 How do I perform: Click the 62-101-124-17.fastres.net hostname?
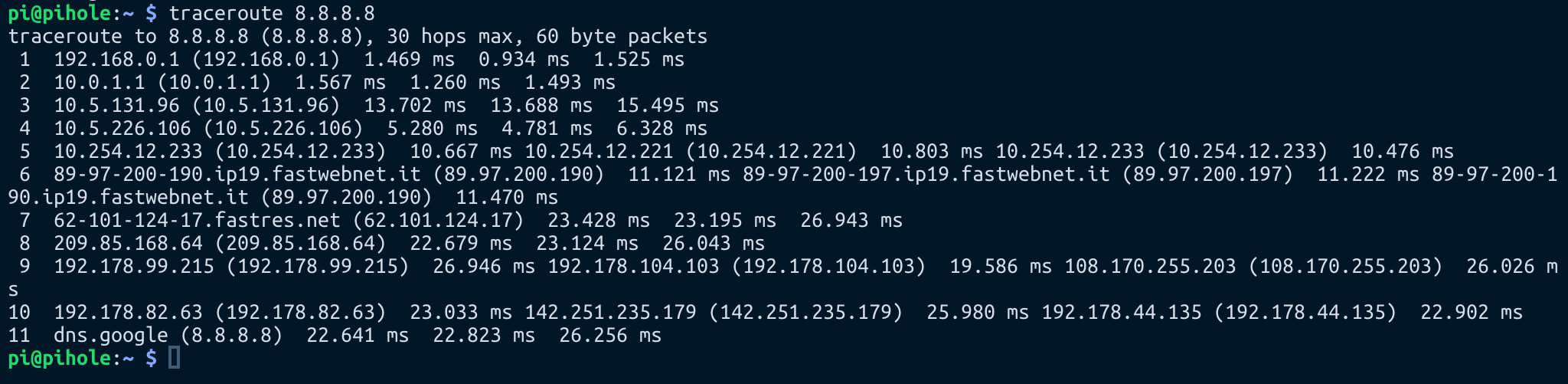pyautogui.click(x=197, y=220)
